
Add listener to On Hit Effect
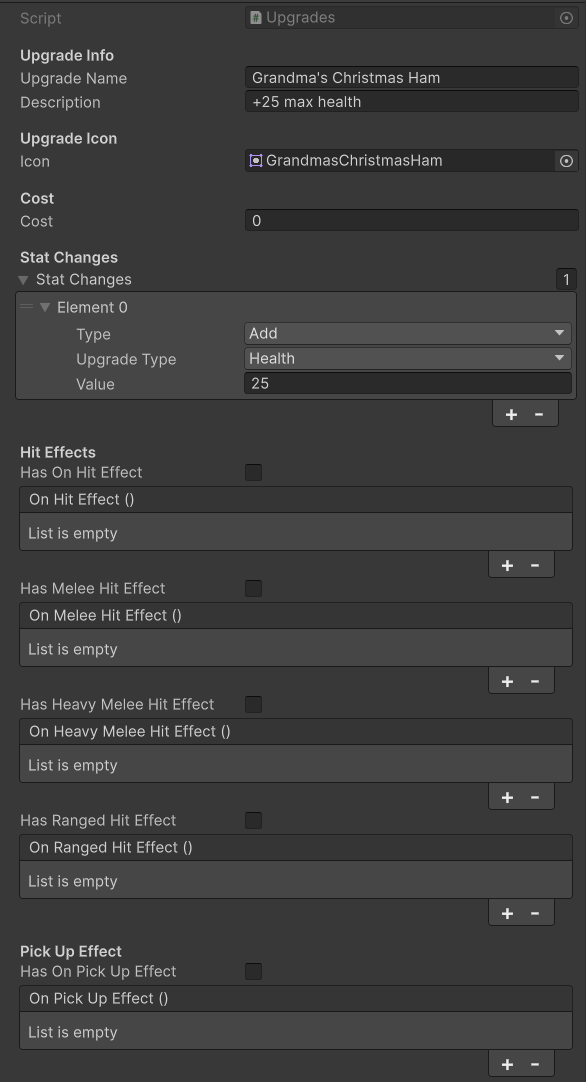[x=507, y=565]
